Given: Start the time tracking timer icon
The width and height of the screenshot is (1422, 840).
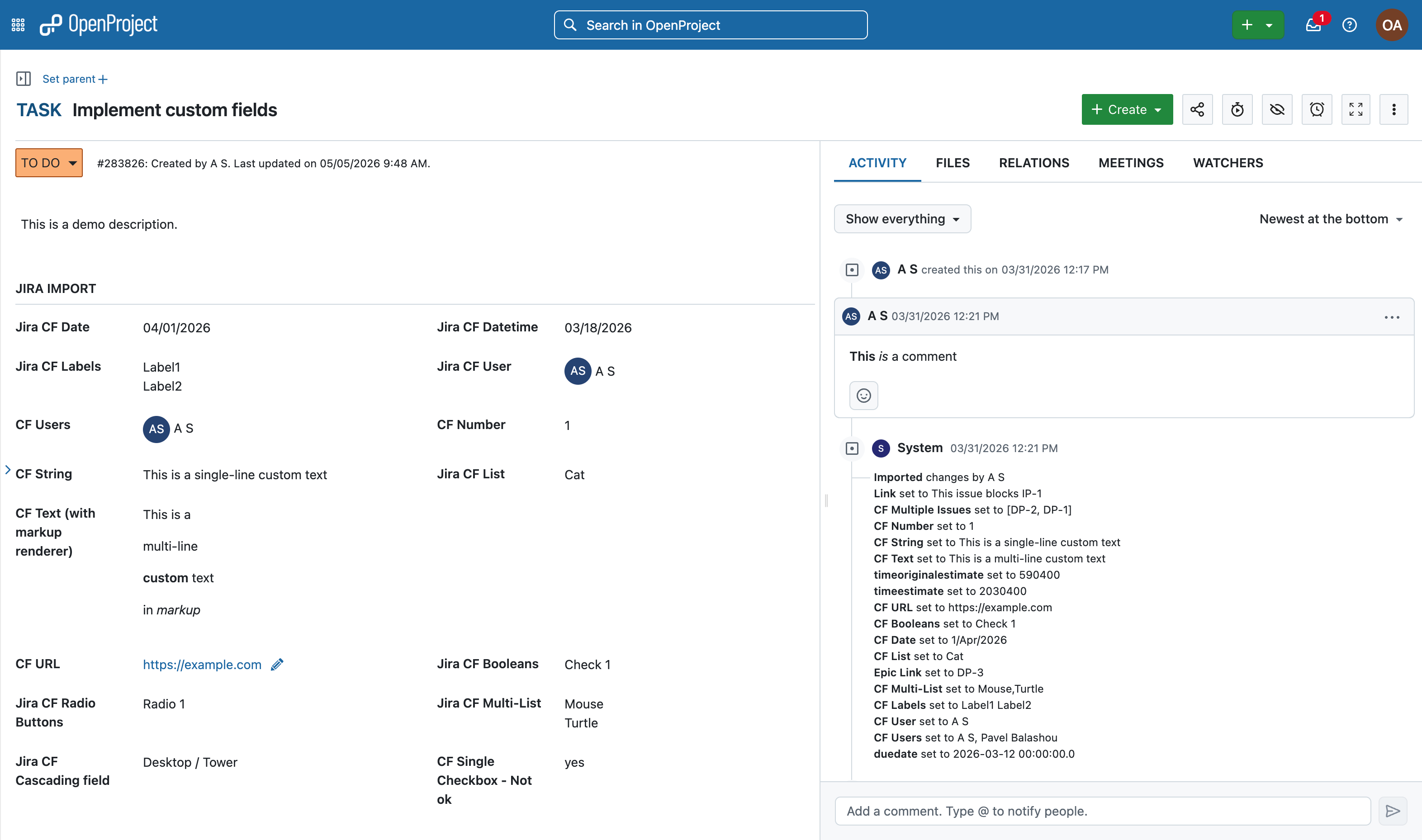Looking at the screenshot, I should tap(1237, 109).
